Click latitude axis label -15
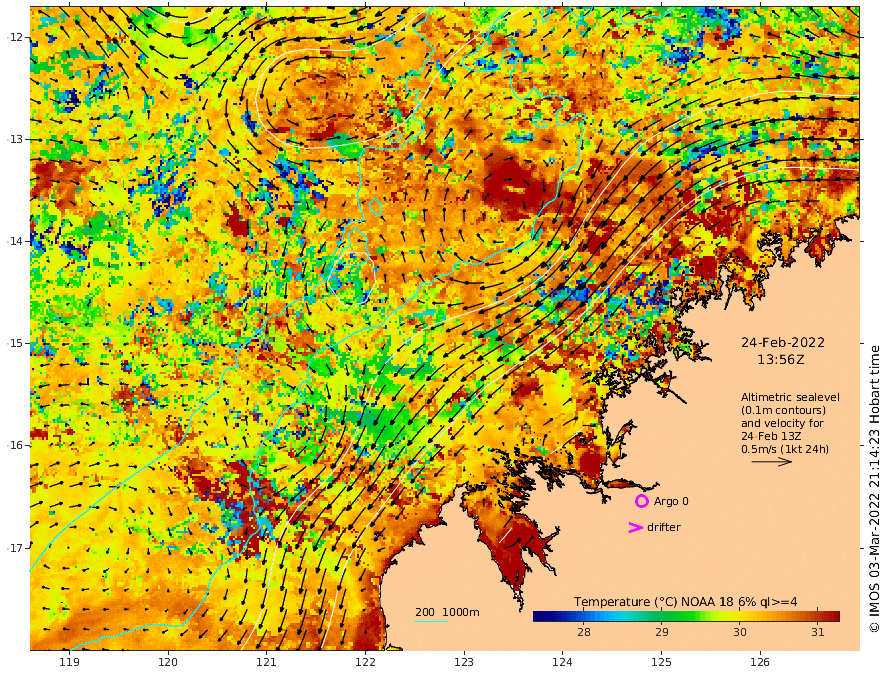The height and width of the screenshot is (680, 880). point(15,343)
